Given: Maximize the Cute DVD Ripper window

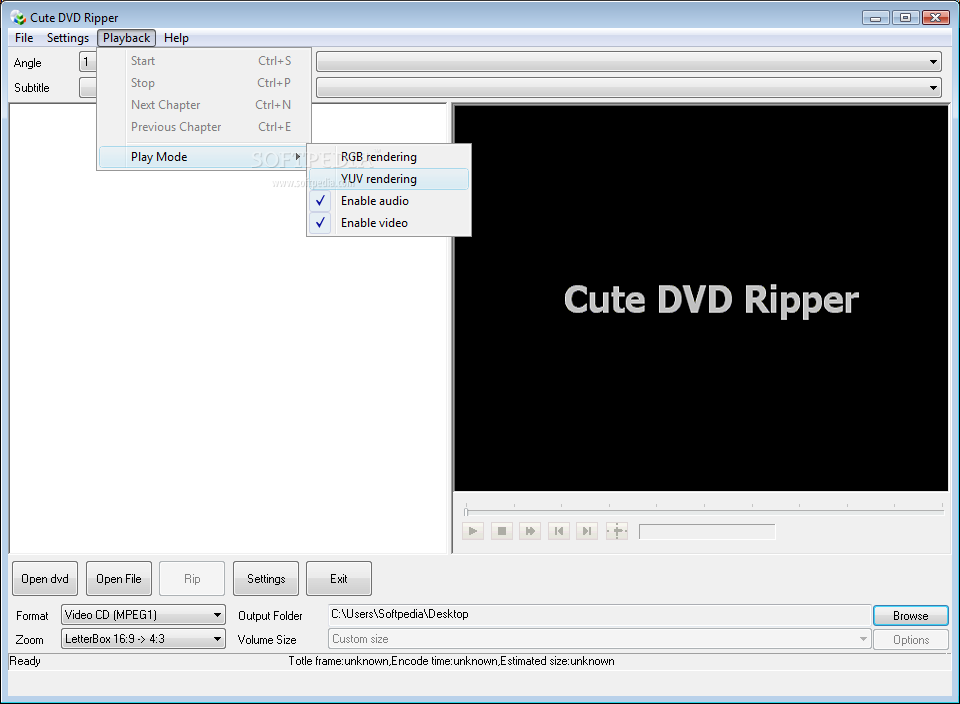Looking at the screenshot, I should tap(905, 18).
